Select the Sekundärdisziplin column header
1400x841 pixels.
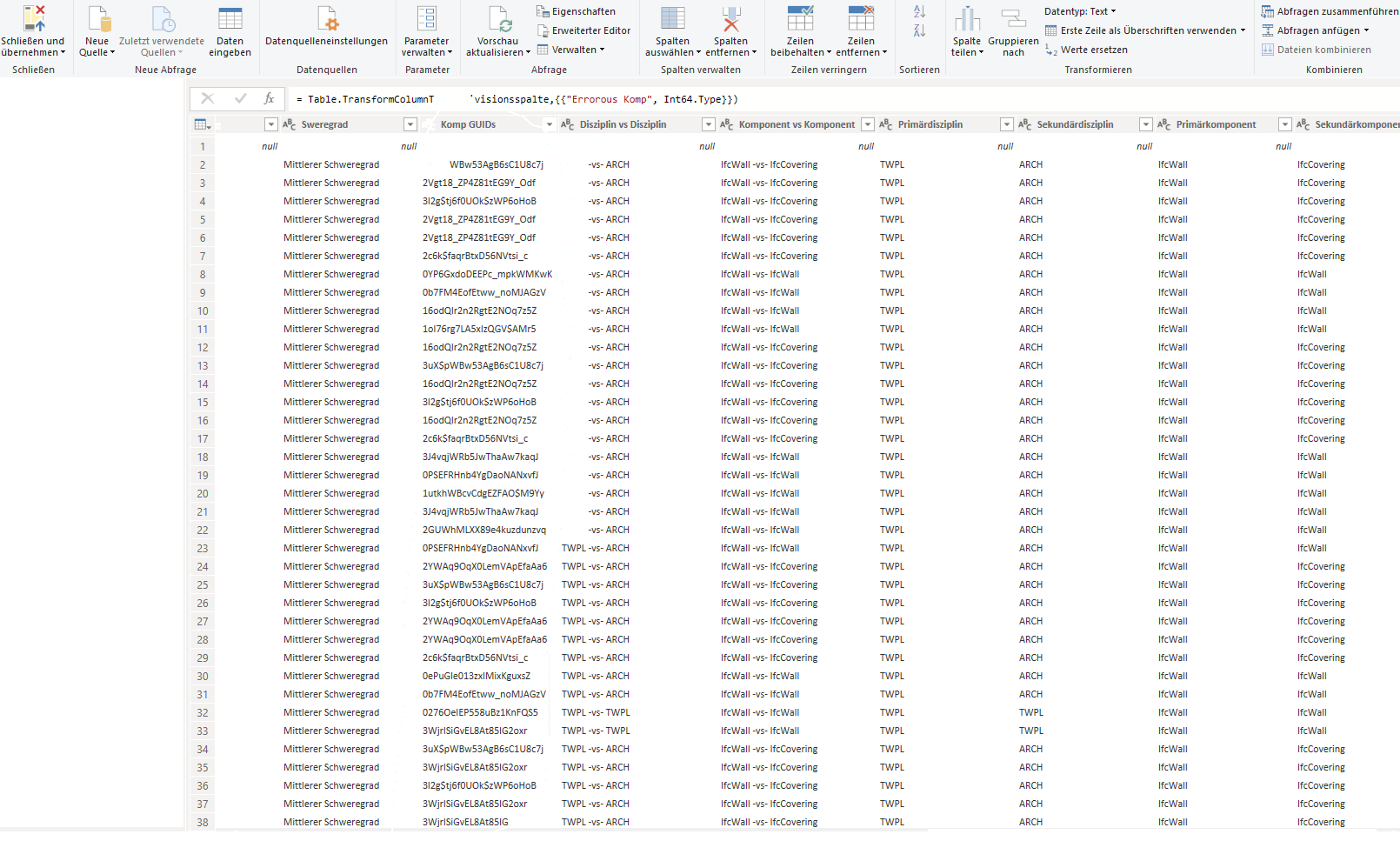tap(1075, 124)
